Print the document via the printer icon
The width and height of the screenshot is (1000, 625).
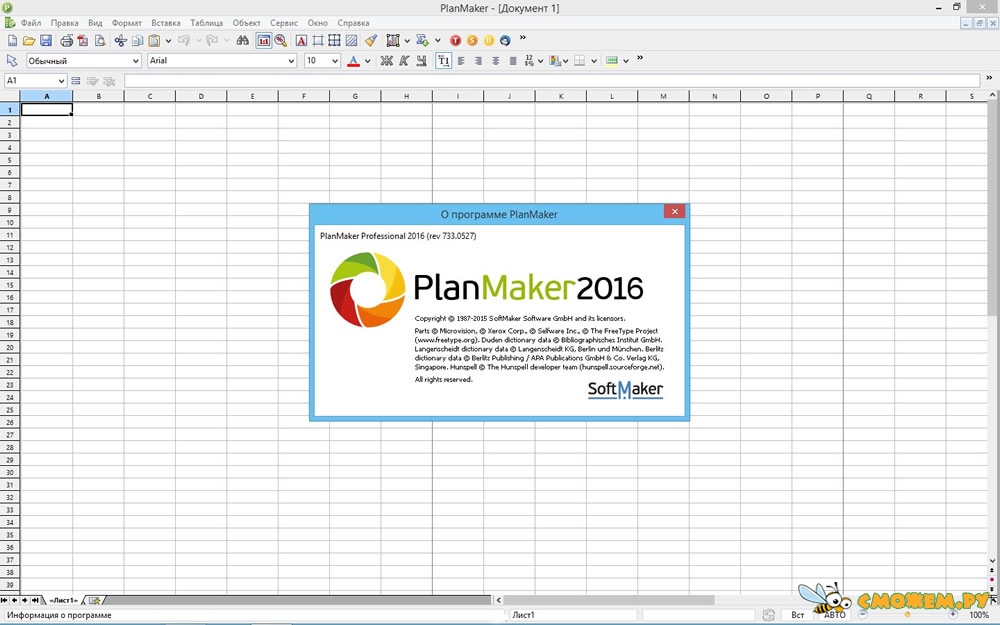(66, 40)
